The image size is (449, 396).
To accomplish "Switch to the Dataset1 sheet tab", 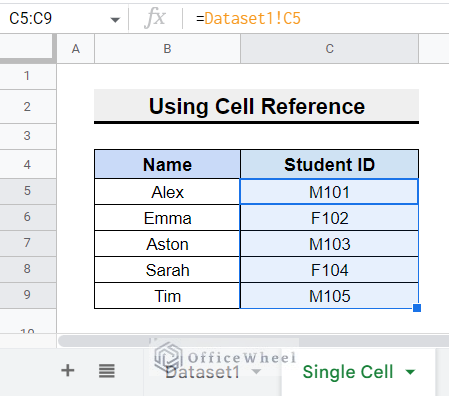I will tap(202, 372).
